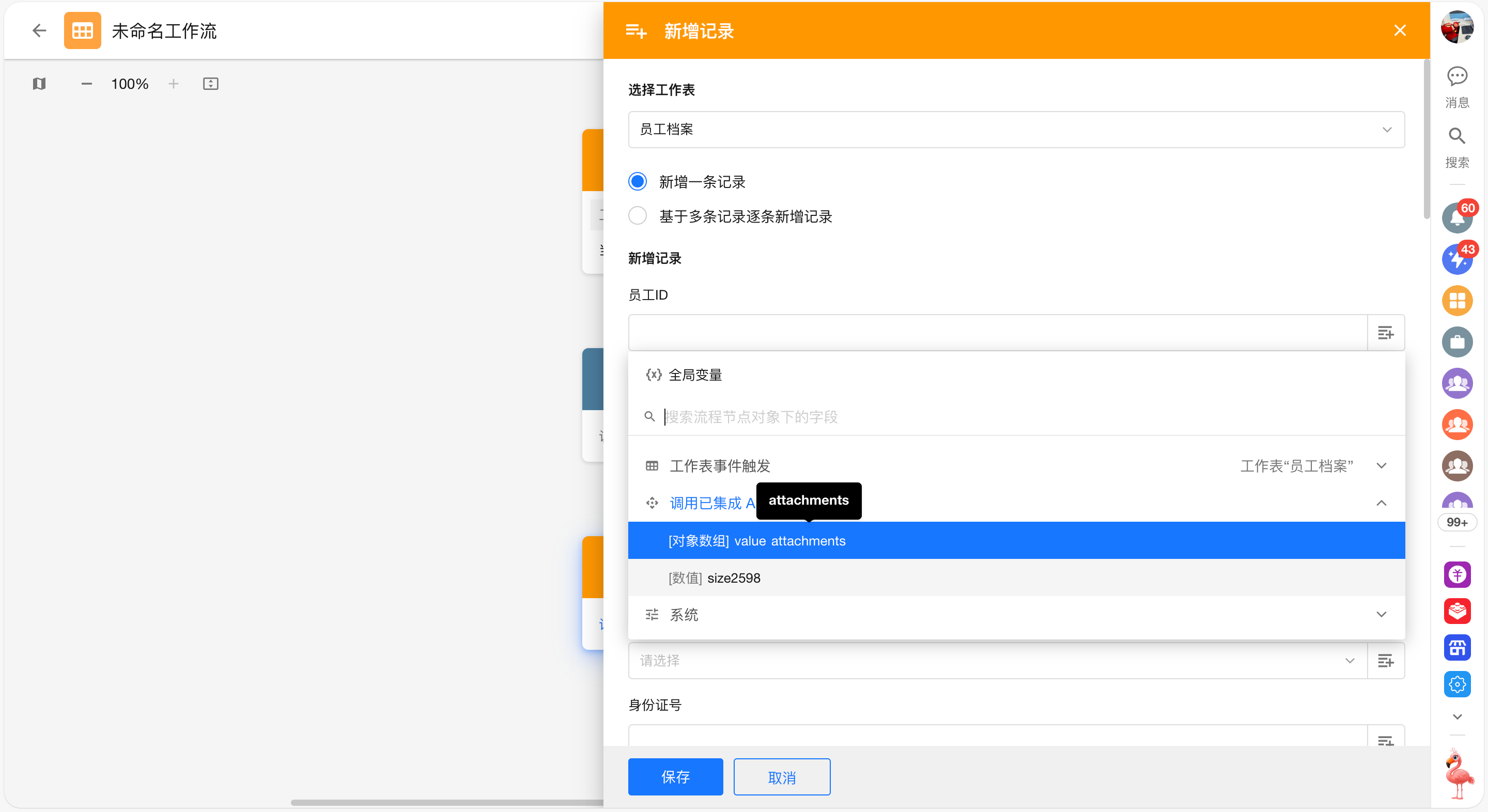The height and width of the screenshot is (812, 1488).
Task: Click the blue settings gear icon
Action: (1456, 684)
